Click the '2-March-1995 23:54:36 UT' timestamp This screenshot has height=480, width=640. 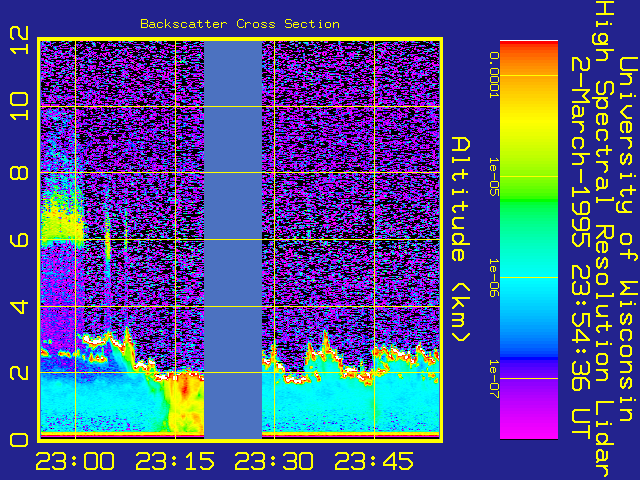(581, 247)
